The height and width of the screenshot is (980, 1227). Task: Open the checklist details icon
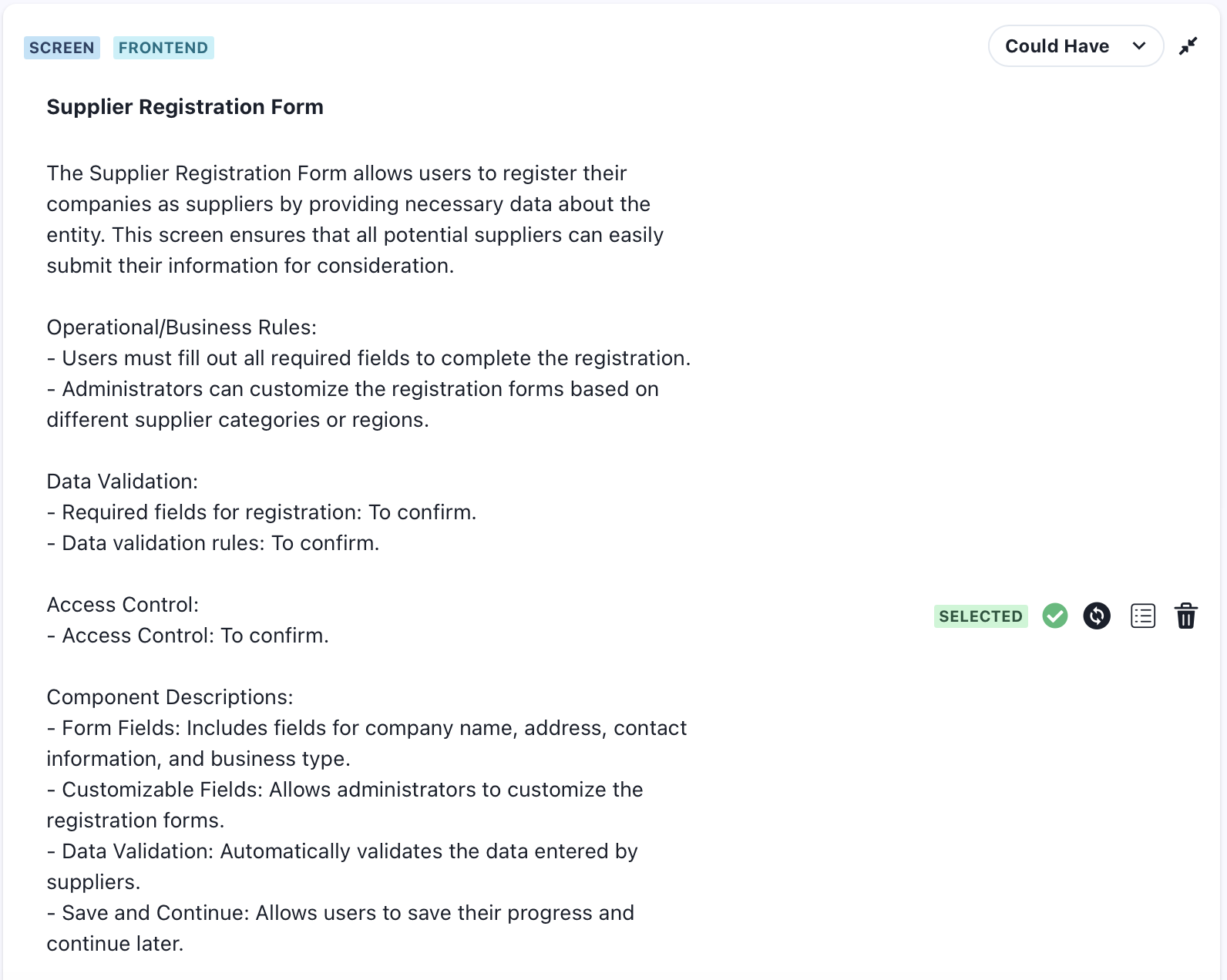(x=1142, y=616)
